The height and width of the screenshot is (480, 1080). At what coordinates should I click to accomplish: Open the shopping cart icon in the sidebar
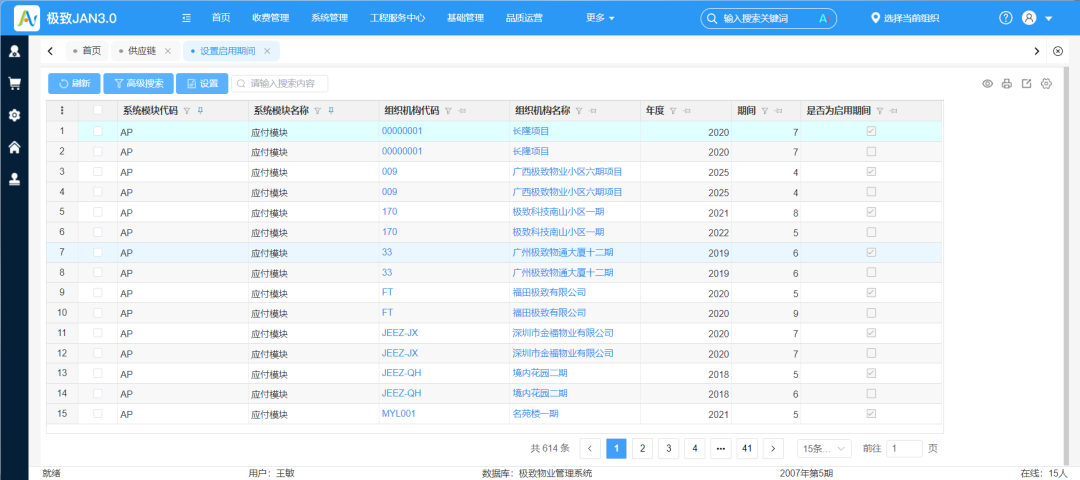[14, 83]
